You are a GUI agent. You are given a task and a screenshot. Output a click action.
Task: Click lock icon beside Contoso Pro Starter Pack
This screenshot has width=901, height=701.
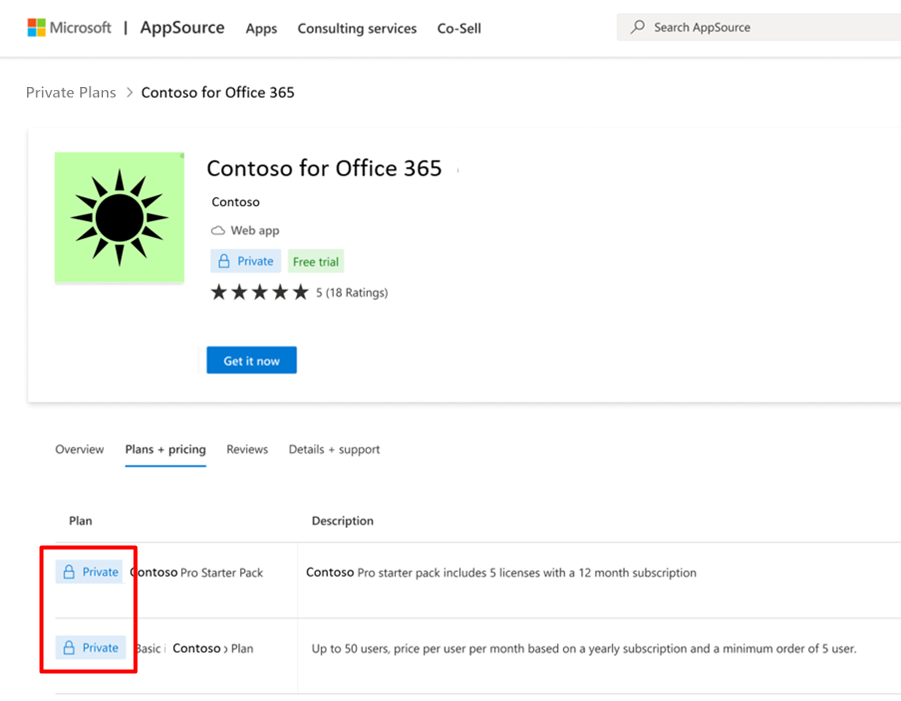click(x=69, y=572)
